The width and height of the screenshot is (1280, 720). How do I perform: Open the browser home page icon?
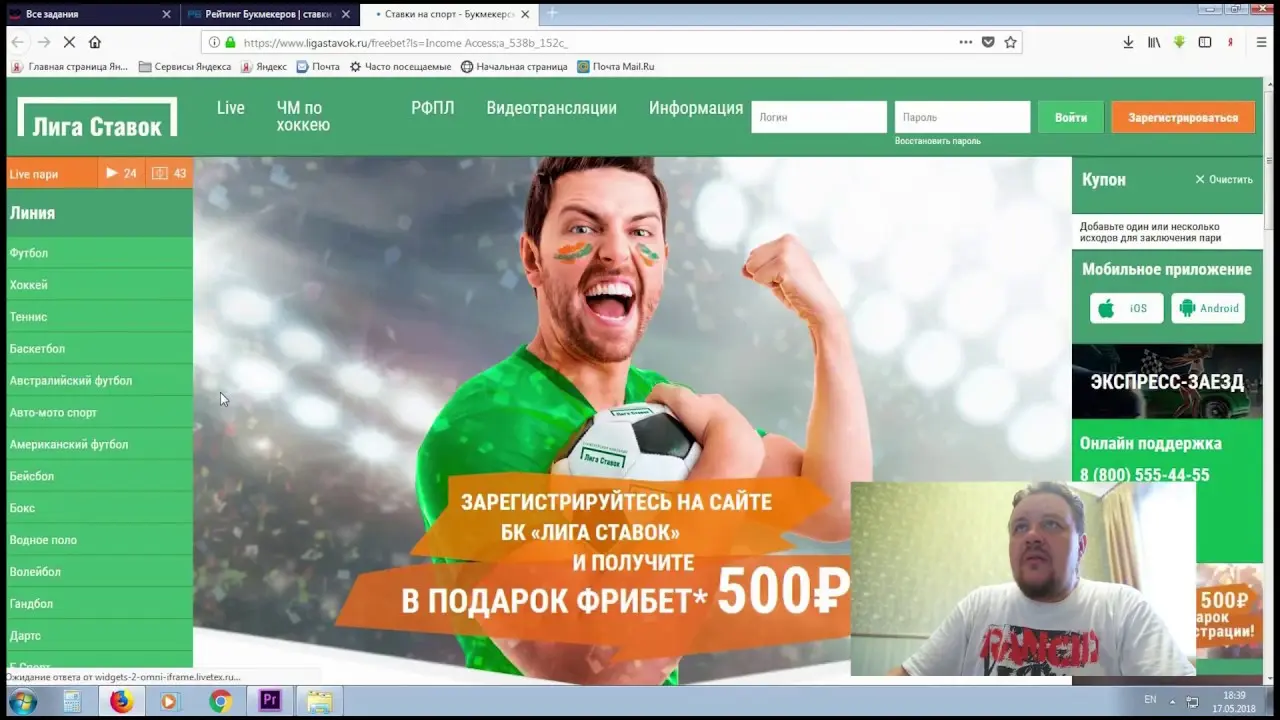[95, 42]
